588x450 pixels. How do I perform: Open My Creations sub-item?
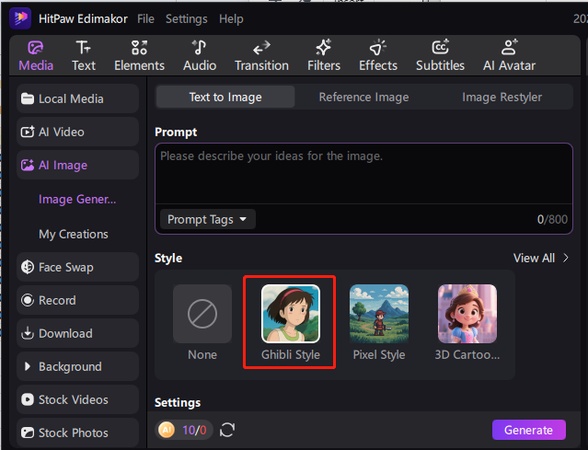tap(74, 234)
